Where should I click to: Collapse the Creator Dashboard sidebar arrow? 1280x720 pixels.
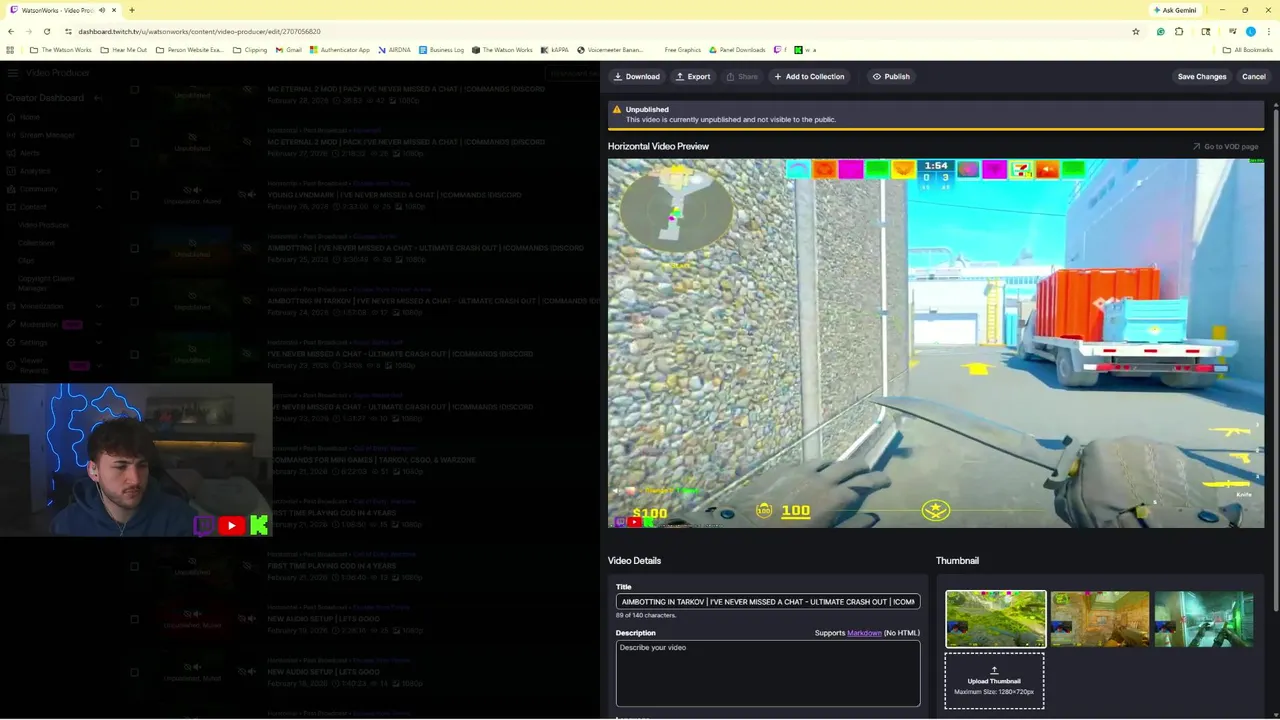click(98, 98)
